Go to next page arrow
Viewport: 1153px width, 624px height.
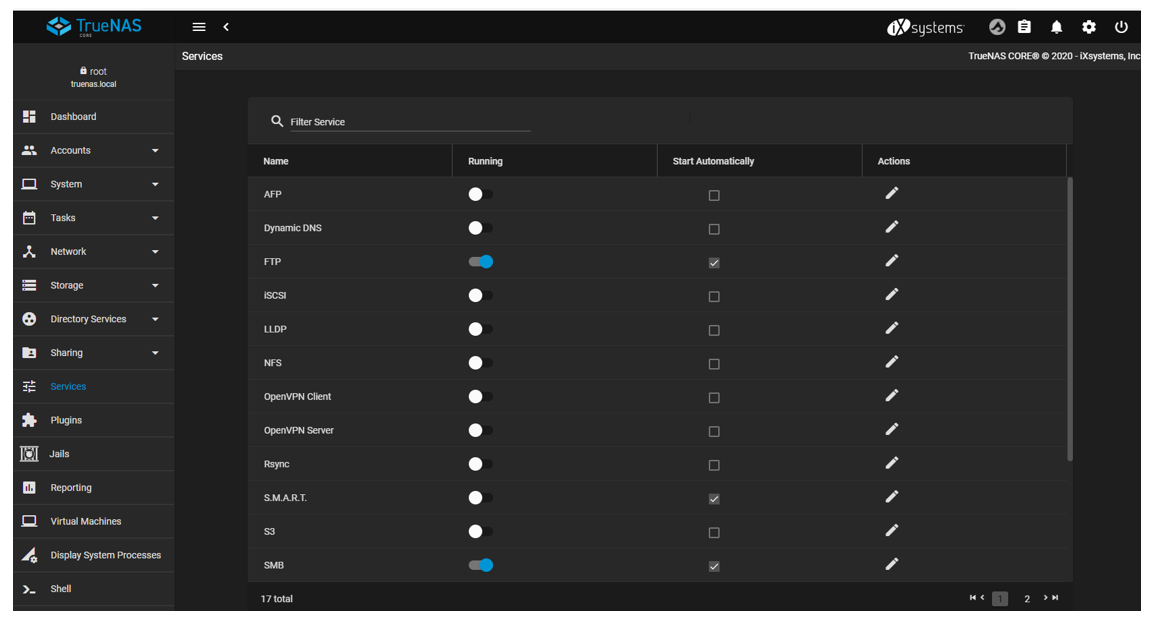coord(1045,598)
